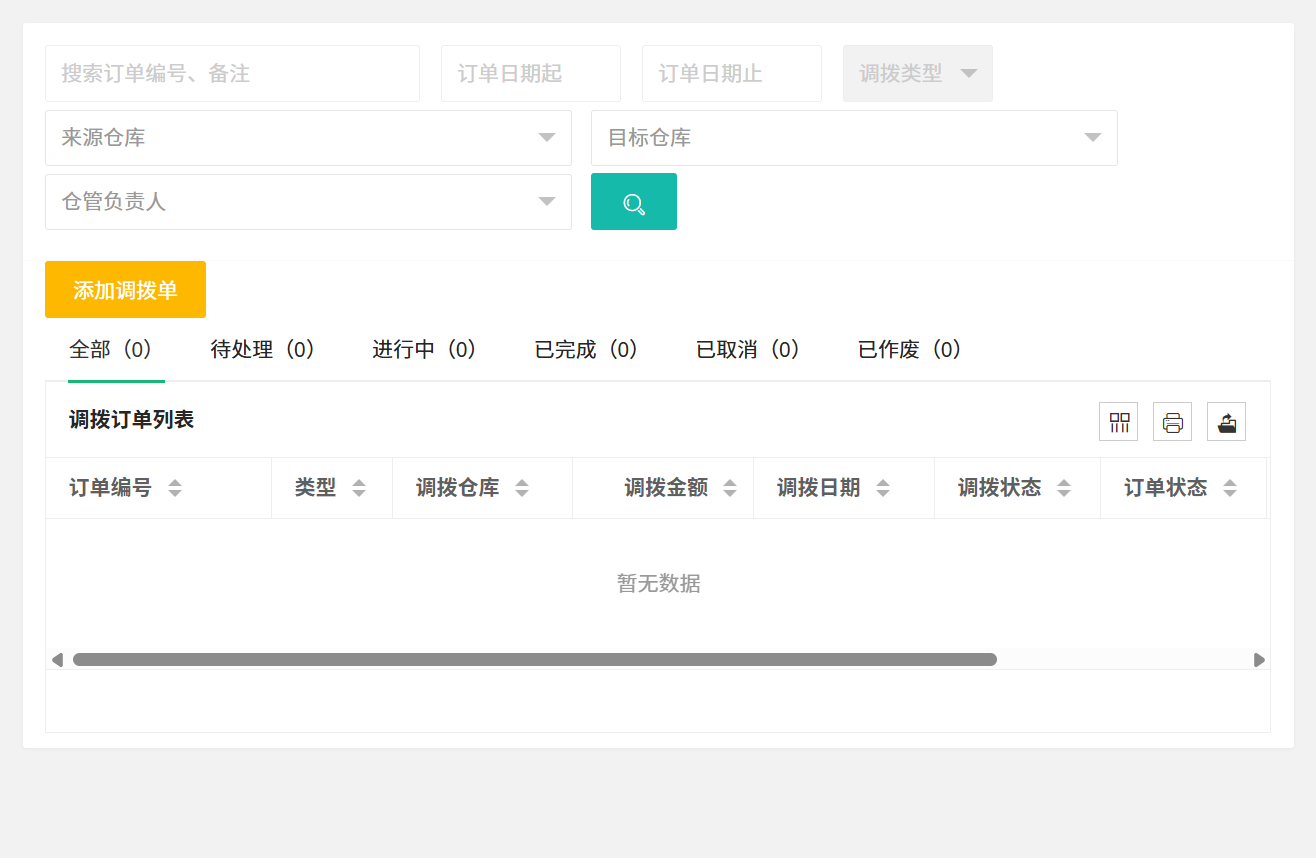The height and width of the screenshot is (858, 1316).
Task: Click the 订单日期止 date field
Action: pos(732,73)
